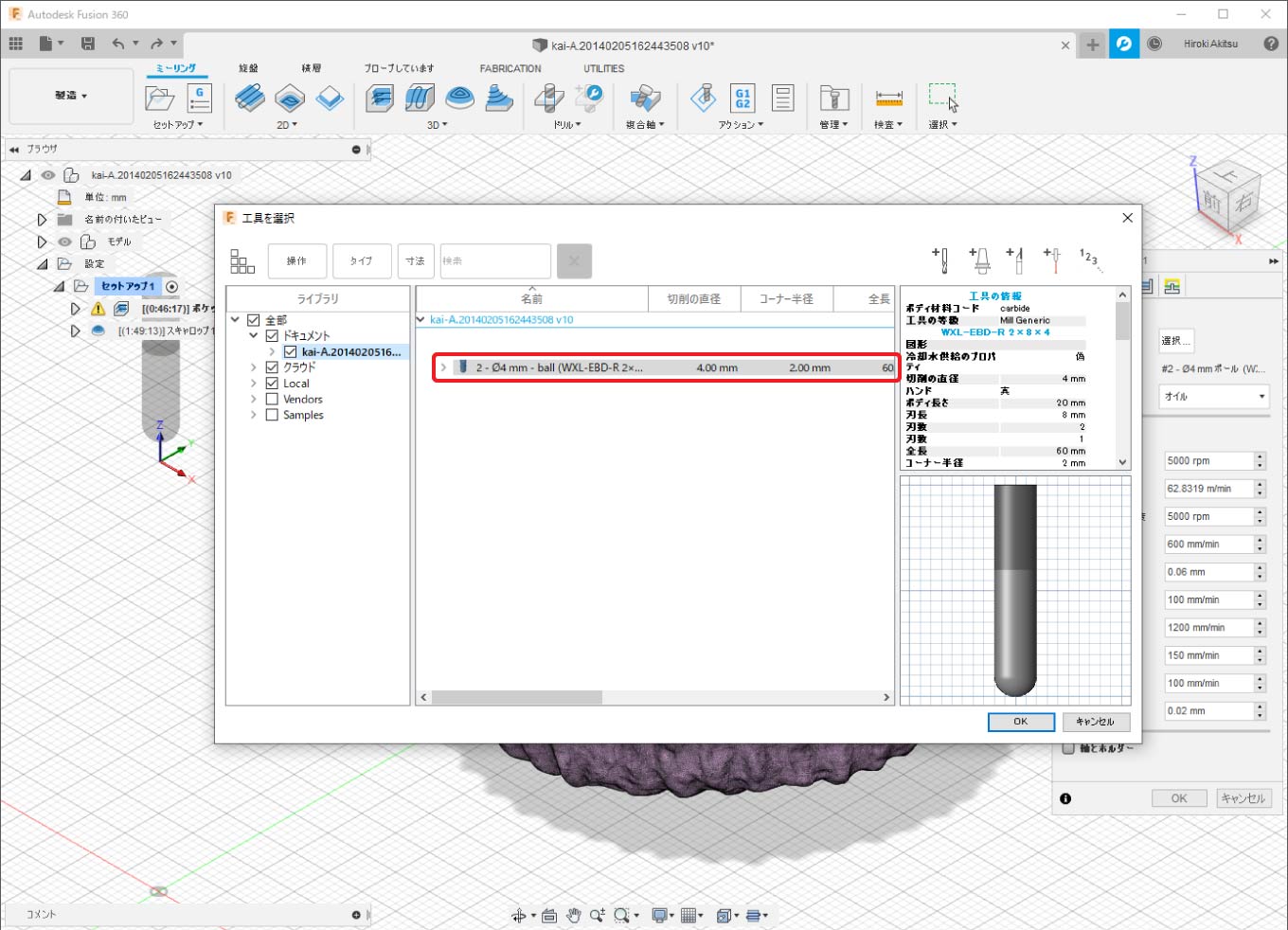
Task: Open the UTILITIES ribbon tab
Action: (x=603, y=68)
